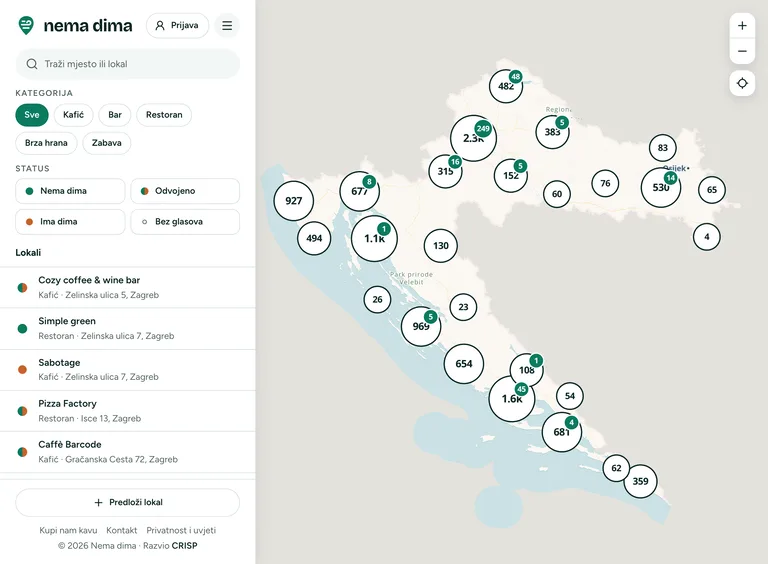The height and width of the screenshot is (564, 768).
Task: Focus the Traži mjesto ili lokal search field
Action: pos(127,64)
